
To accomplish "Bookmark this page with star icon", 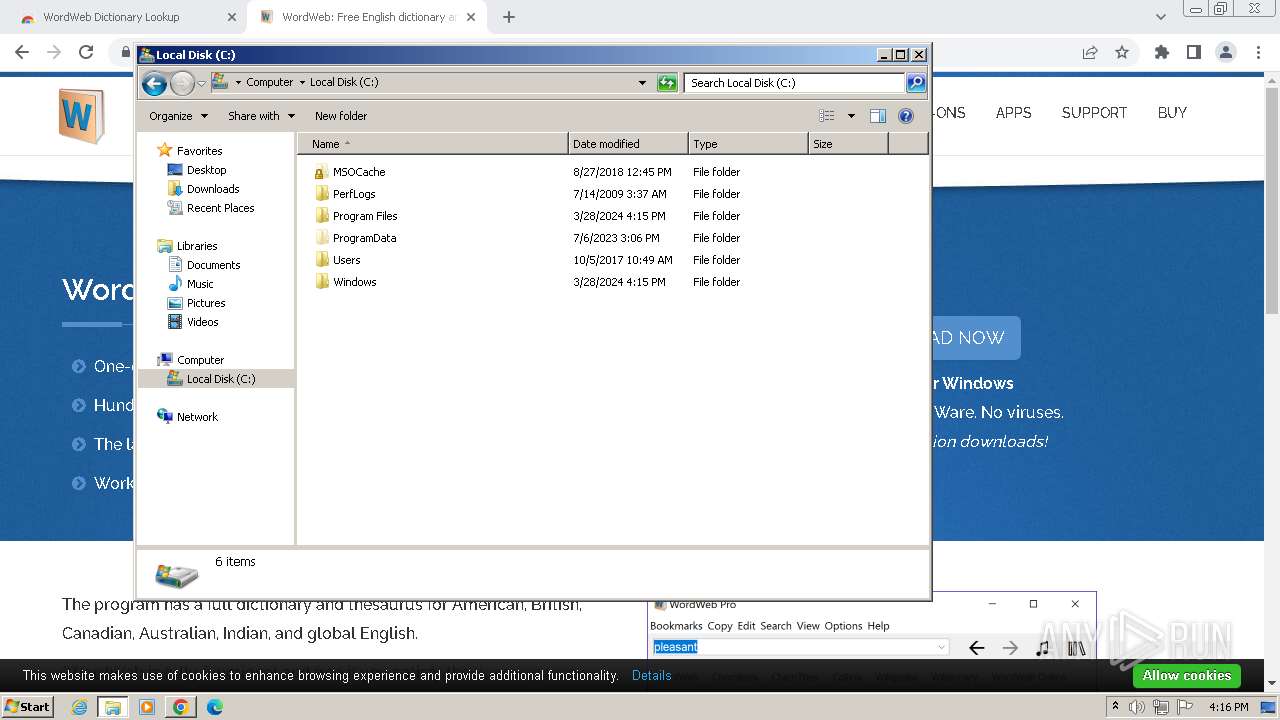I will point(1122,52).
